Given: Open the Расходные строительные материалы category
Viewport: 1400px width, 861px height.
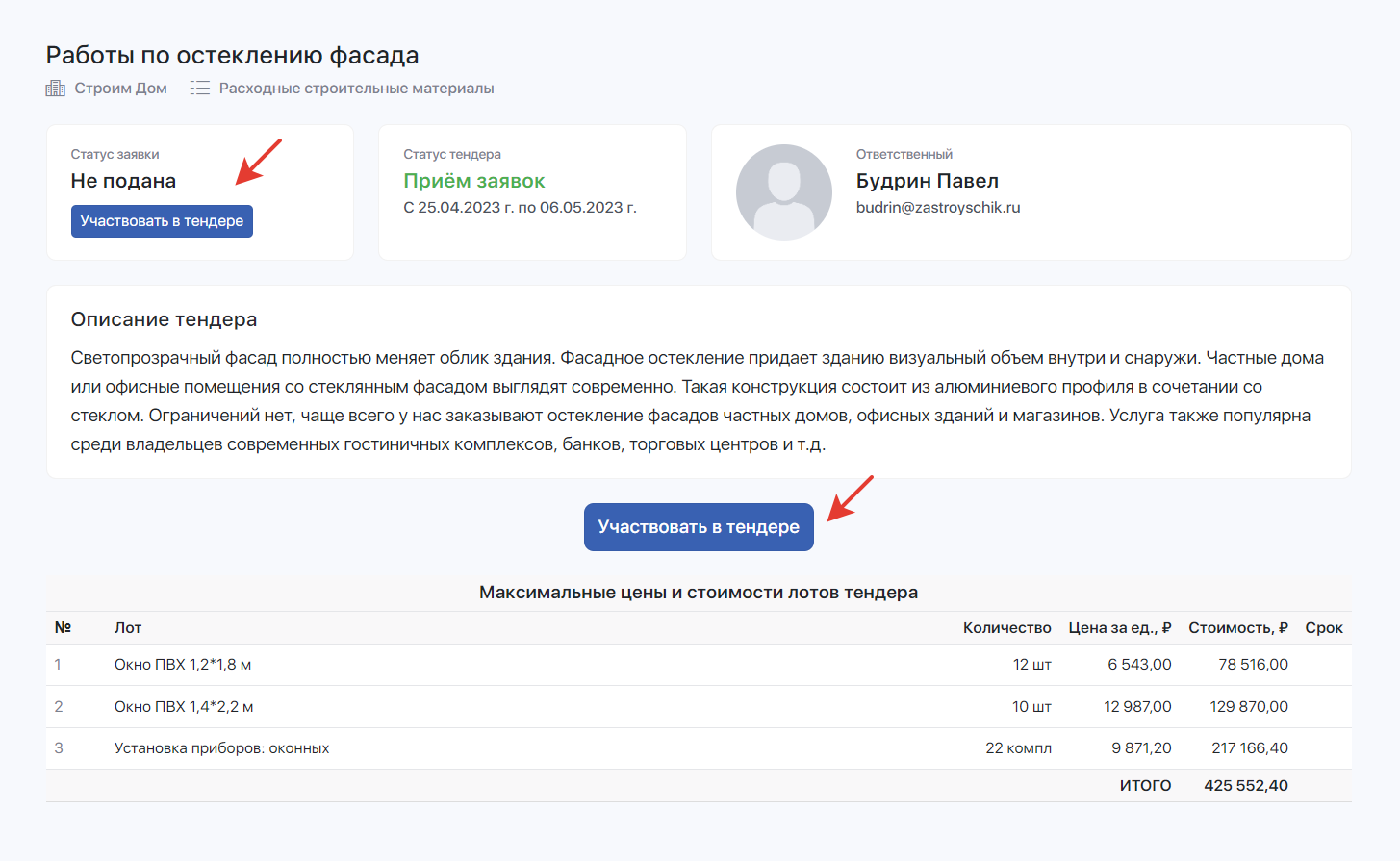Looking at the screenshot, I should (x=356, y=89).
